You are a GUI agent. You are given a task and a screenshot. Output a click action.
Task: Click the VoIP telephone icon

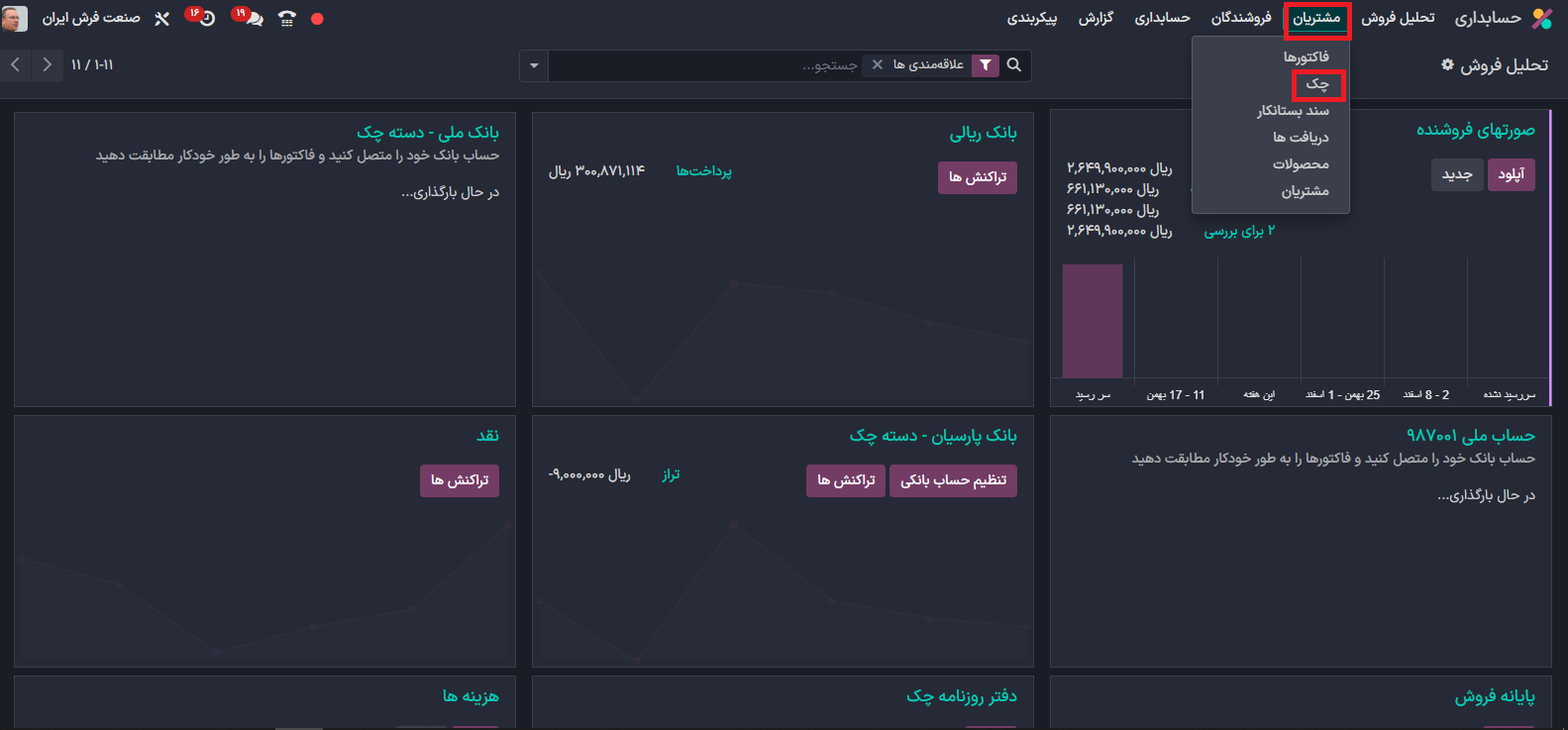(287, 19)
